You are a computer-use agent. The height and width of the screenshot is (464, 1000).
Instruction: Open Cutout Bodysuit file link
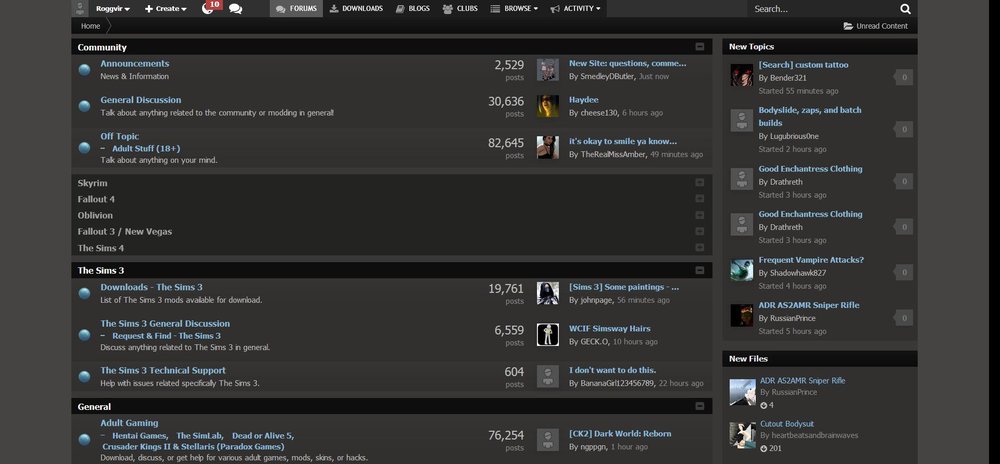coord(787,424)
